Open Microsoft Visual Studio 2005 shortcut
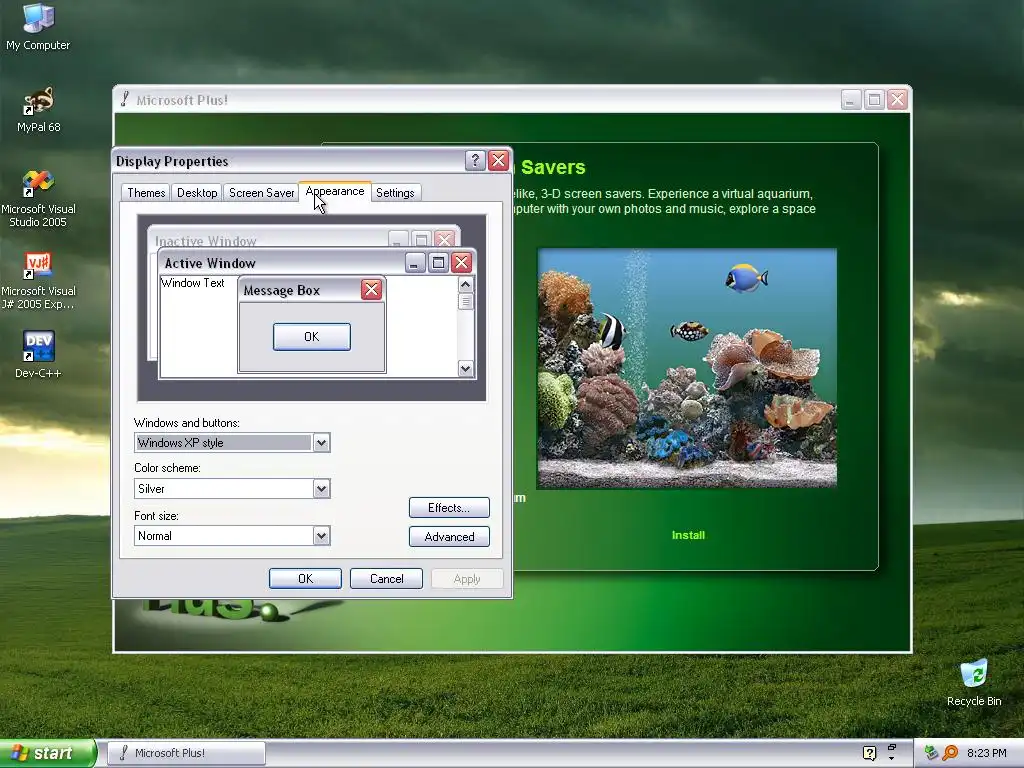 coord(38,198)
